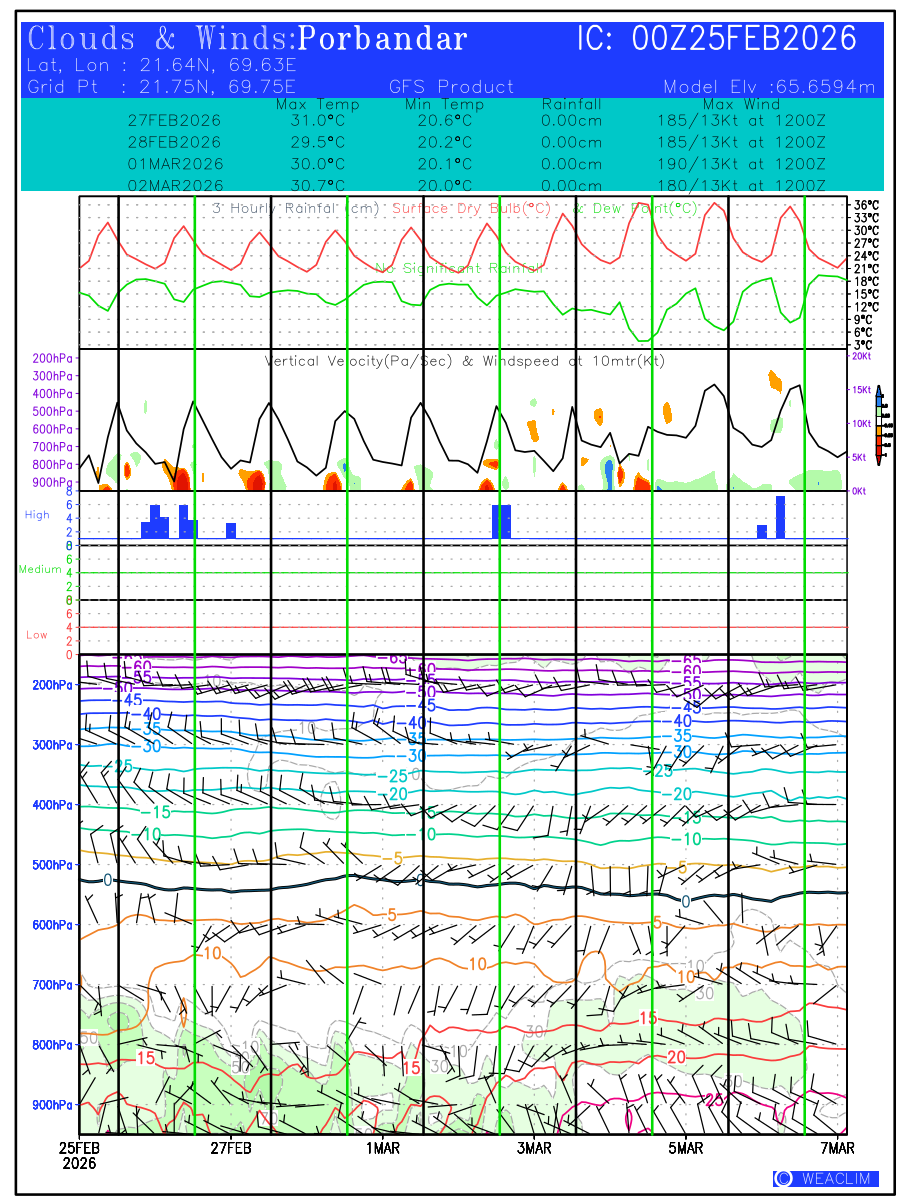The height and width of the screenshot is (1200, 900).
Task: Click the 36°C temperature axis label
Action: pyautogui.click(x=866, y=205)
